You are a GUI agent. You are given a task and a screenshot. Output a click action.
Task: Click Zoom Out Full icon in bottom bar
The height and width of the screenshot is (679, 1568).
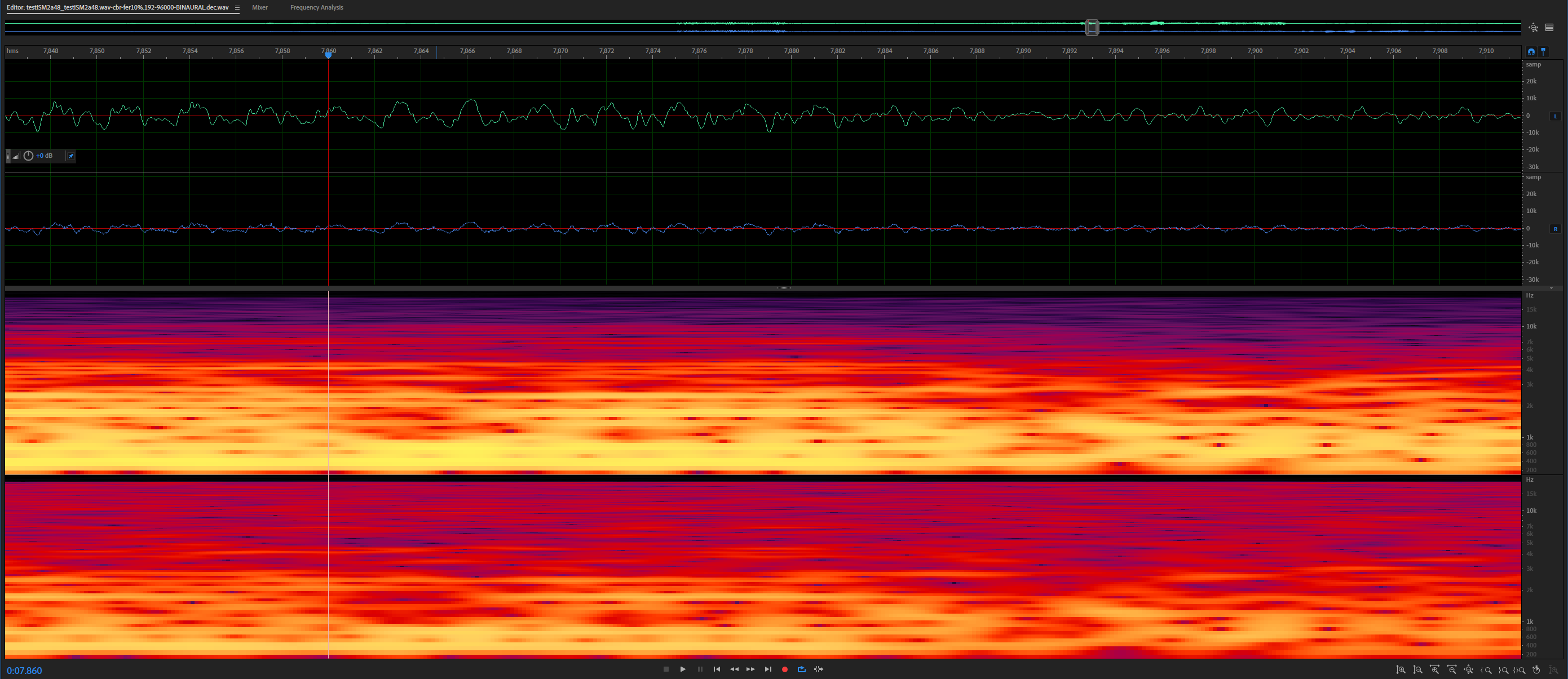pos(1469,669)
